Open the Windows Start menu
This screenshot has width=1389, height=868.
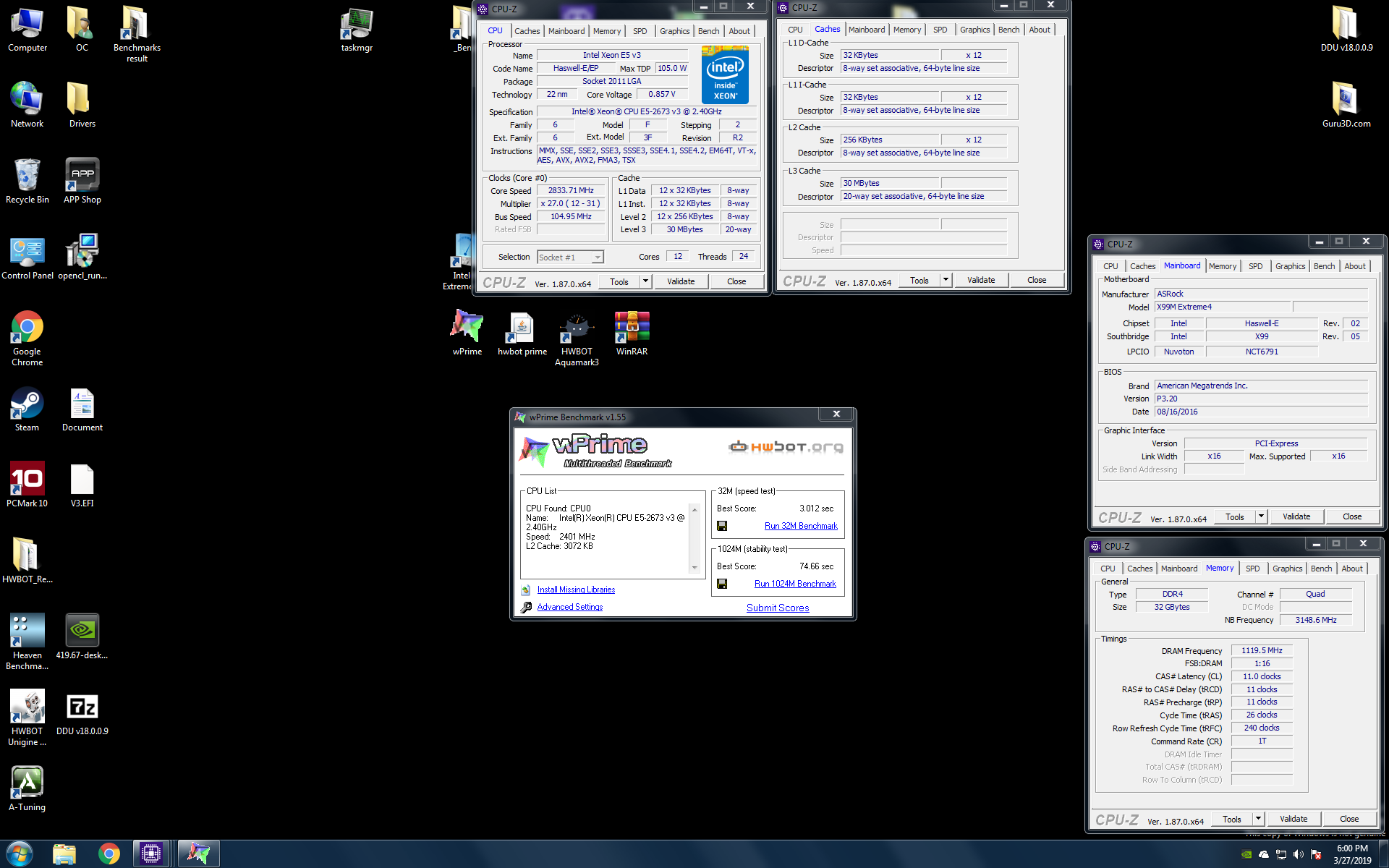point(19,854)
